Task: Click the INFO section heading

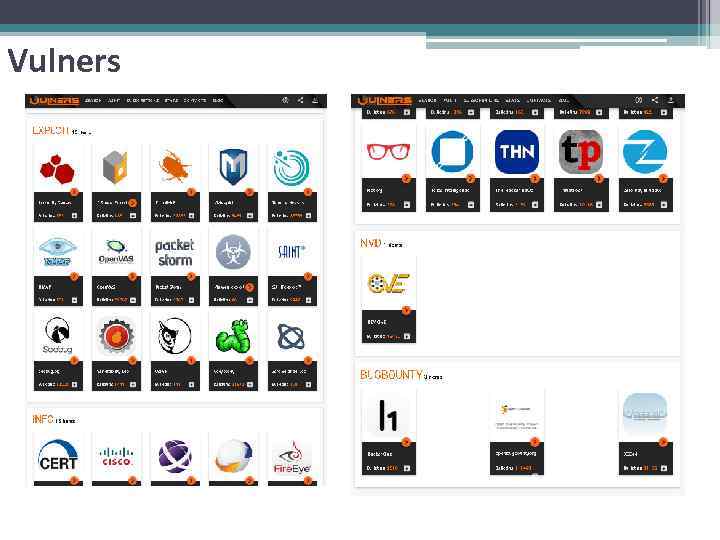Action: [x=43, y=419]
